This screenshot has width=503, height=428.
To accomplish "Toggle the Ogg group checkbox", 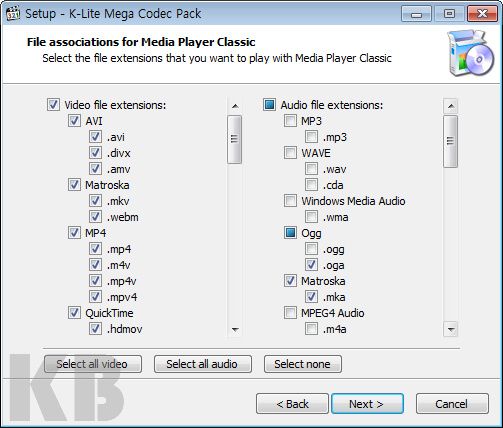I will pos(290,233).
